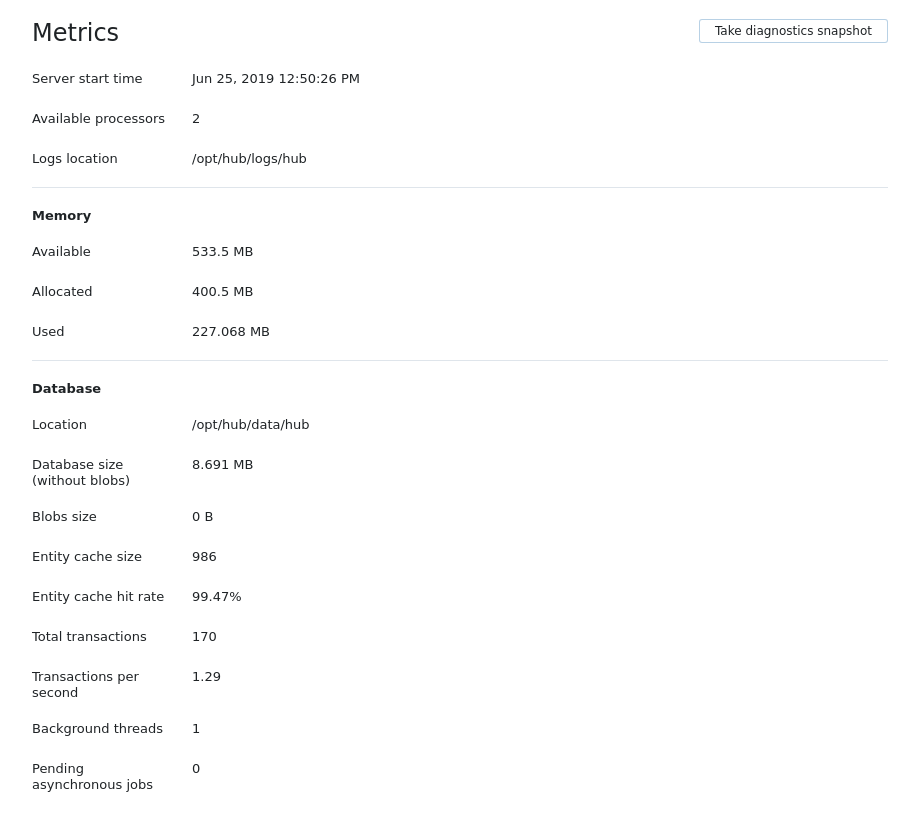Click the Blobs size value 0 B
This screenshot has width=915, height=815.
click(202, 516)
